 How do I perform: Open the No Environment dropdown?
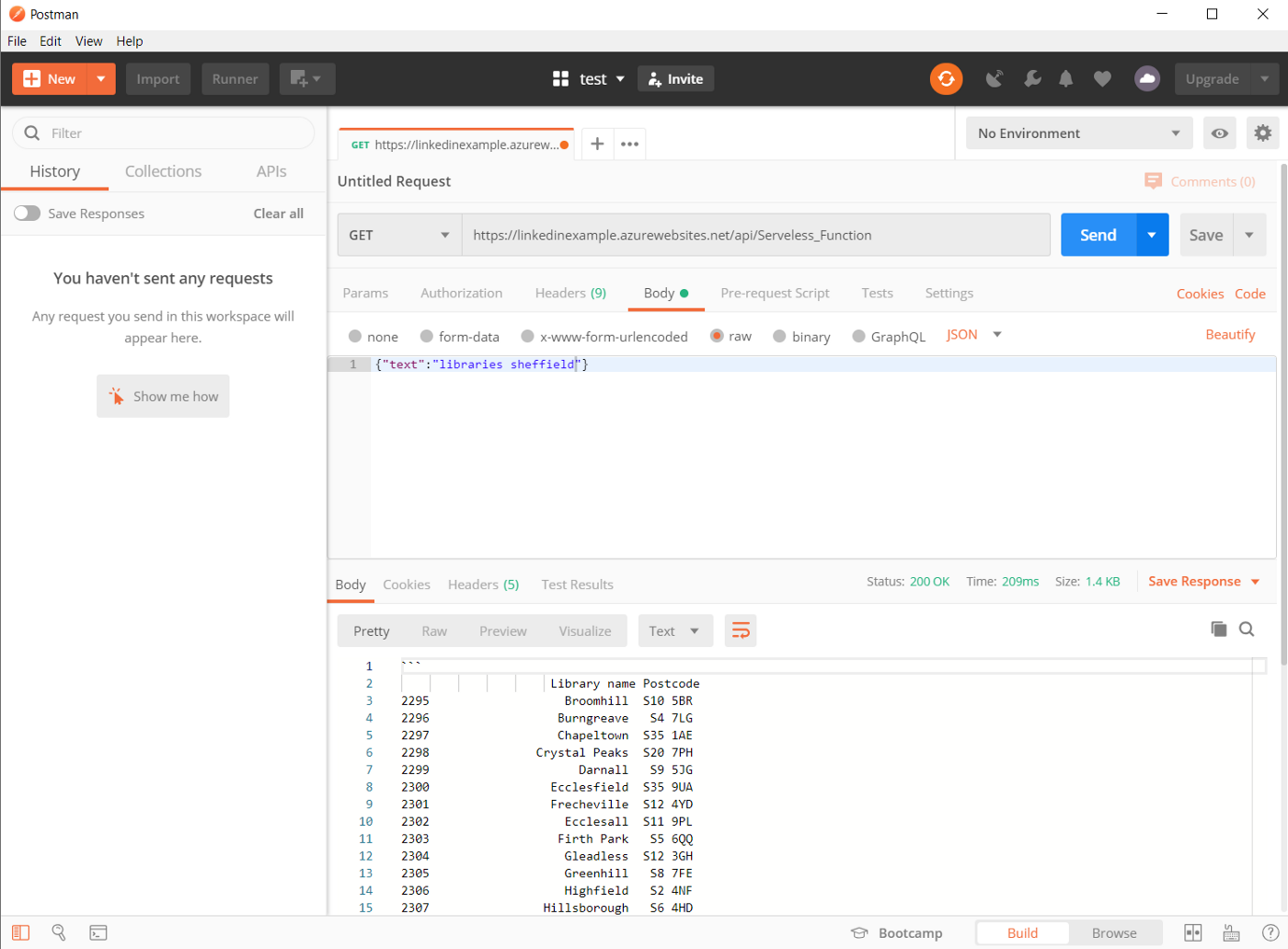tap(1078, 133)
